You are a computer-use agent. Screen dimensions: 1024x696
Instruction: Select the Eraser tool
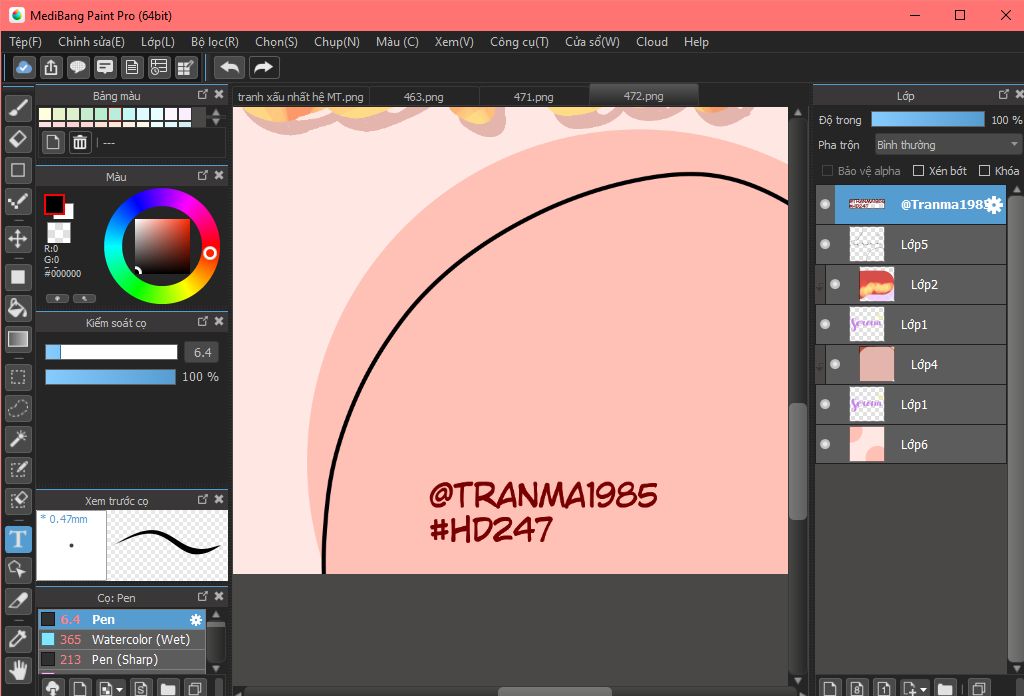pyautogui.click(x=18, y=138)
